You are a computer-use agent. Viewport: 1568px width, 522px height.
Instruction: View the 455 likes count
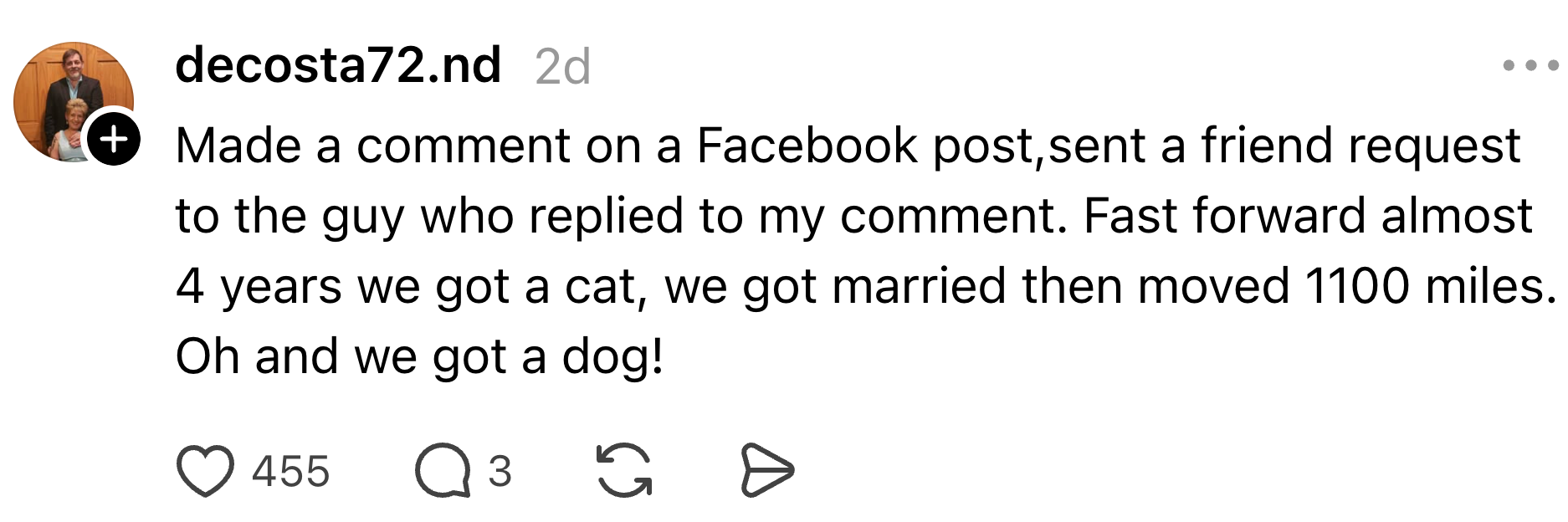(291, 471)
